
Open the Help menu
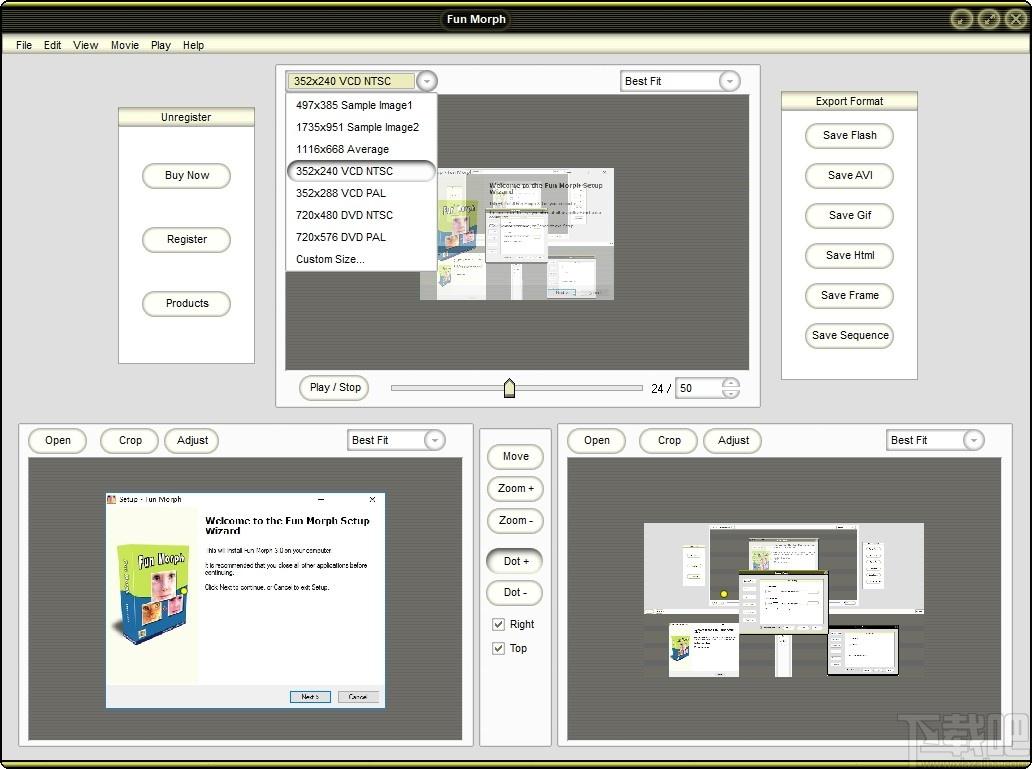(x=194, y=45)
